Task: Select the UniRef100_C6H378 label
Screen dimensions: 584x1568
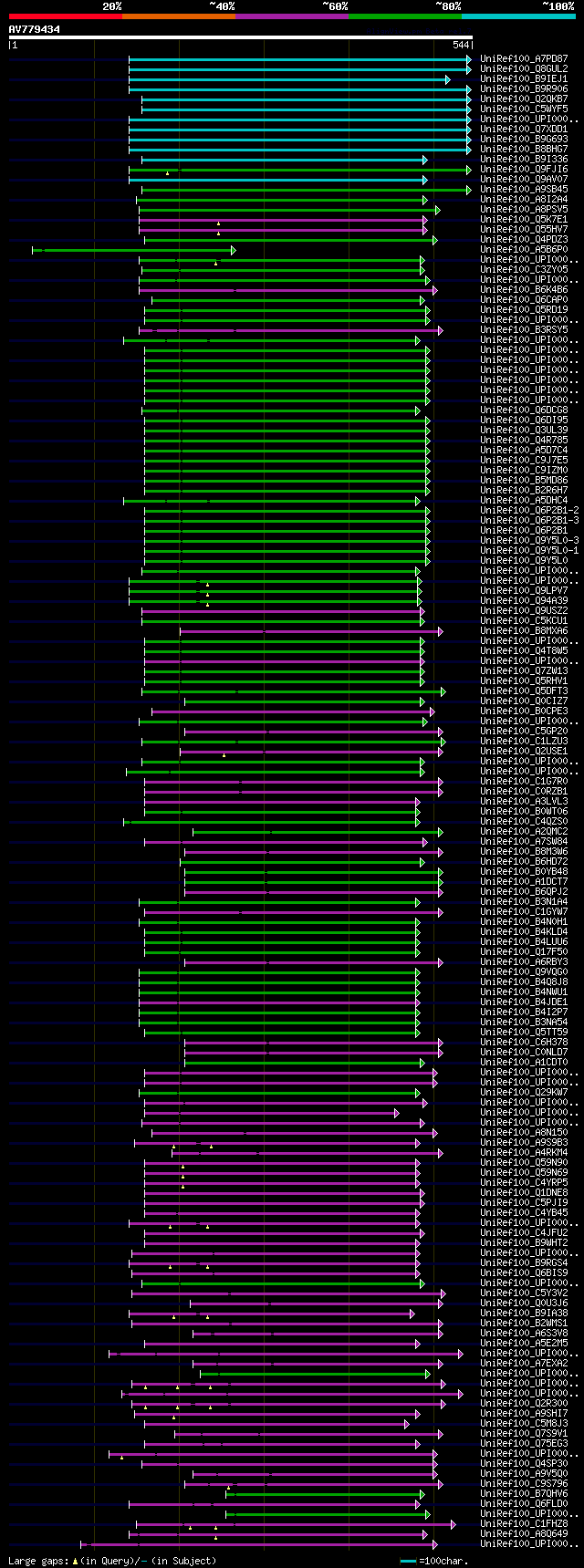Action: click(524, 1042)
